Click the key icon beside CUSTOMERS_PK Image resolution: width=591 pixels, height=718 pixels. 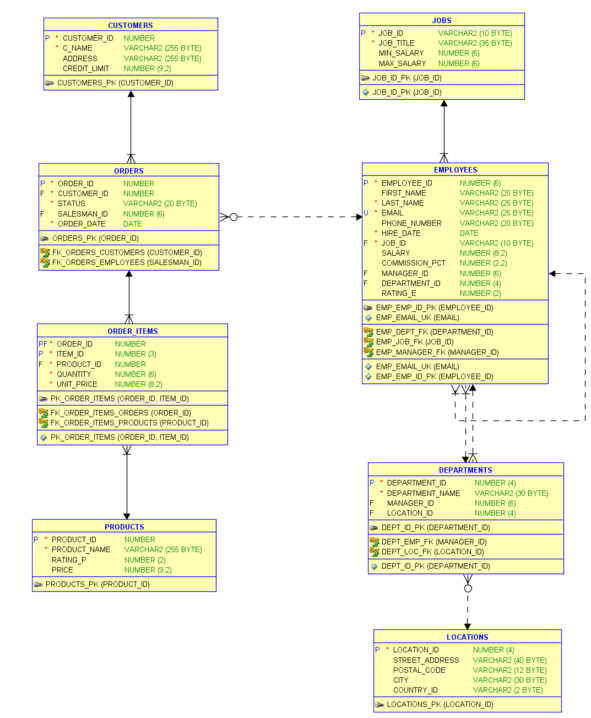pyautogui.click(x=49, y=83)
